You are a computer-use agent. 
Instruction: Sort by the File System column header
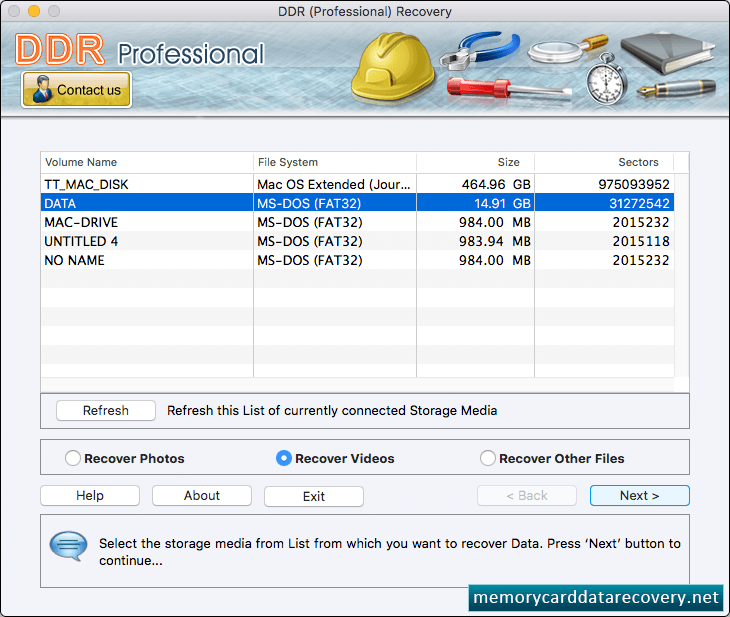click(x=335, y=163)
